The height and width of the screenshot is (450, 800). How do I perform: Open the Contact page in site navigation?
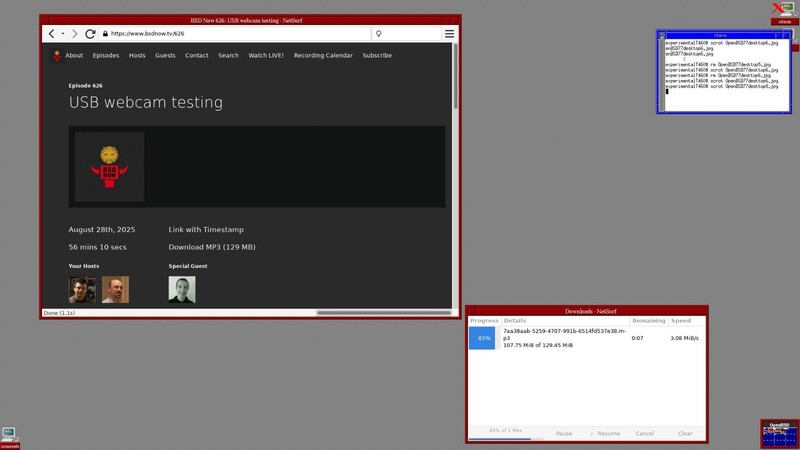click(196, 55)
